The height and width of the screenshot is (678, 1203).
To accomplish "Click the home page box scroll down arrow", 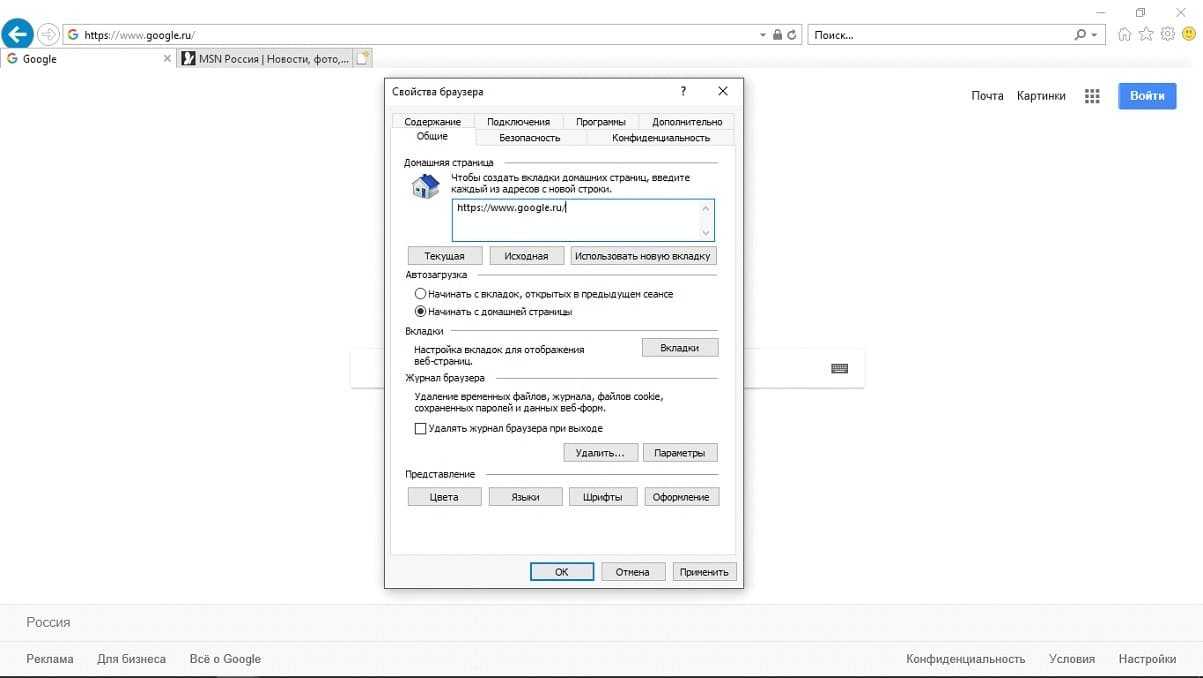I will [x=707, y=233].
